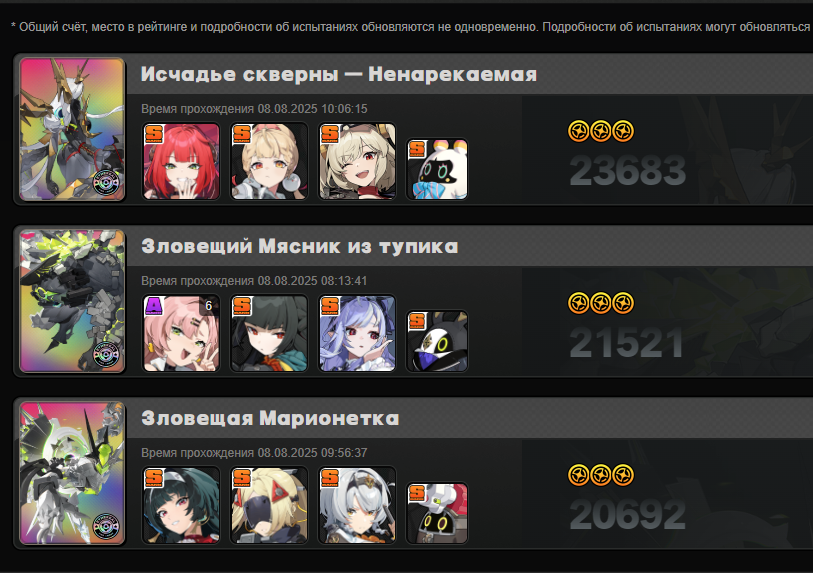Open the Зловещий Мясник boss thumbnail
The image size is (813, 573).
72,301
